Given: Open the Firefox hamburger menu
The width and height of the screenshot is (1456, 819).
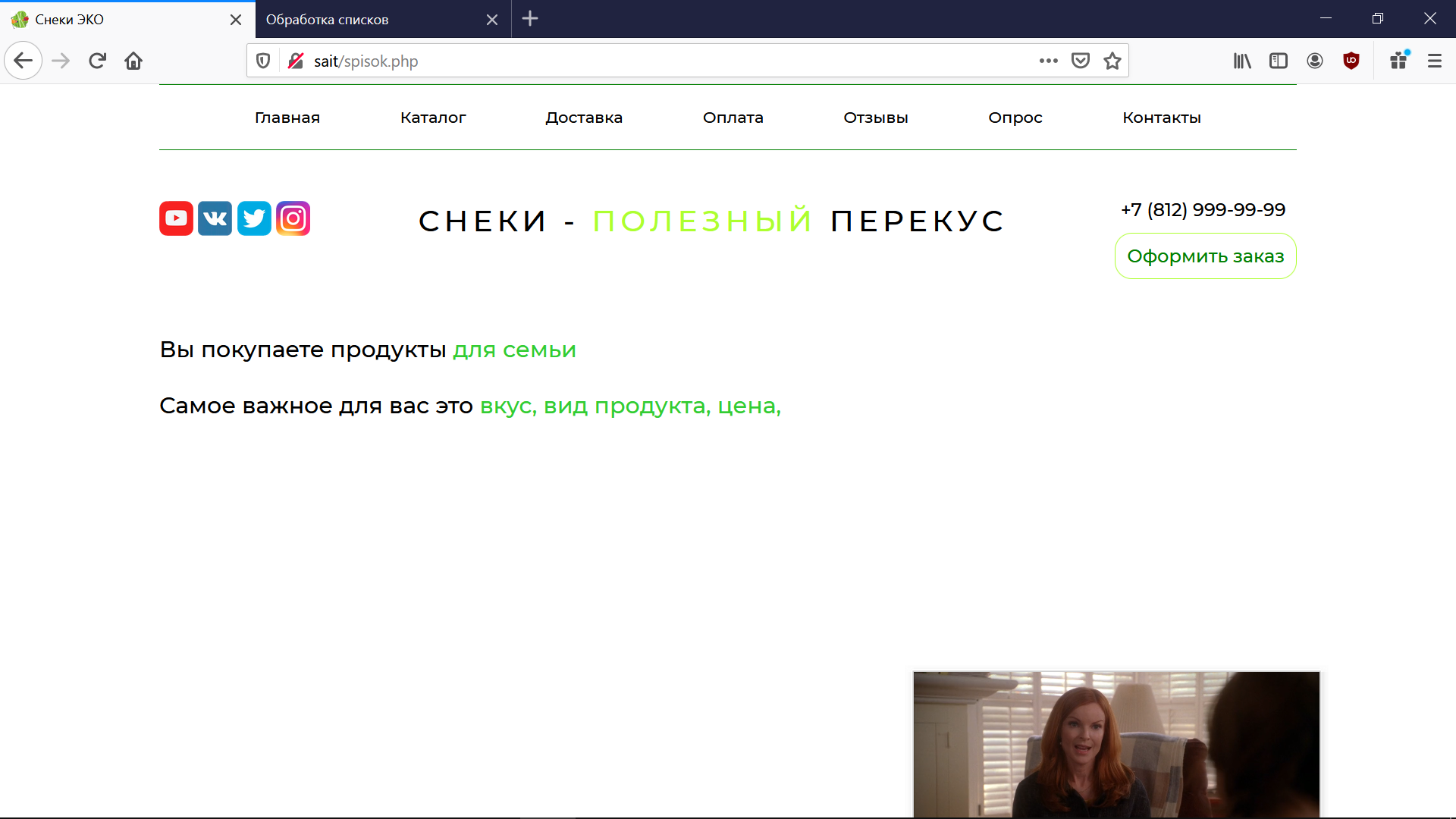Looking at the screenshot, I should pyautogui.click(x=1435, y=61).
